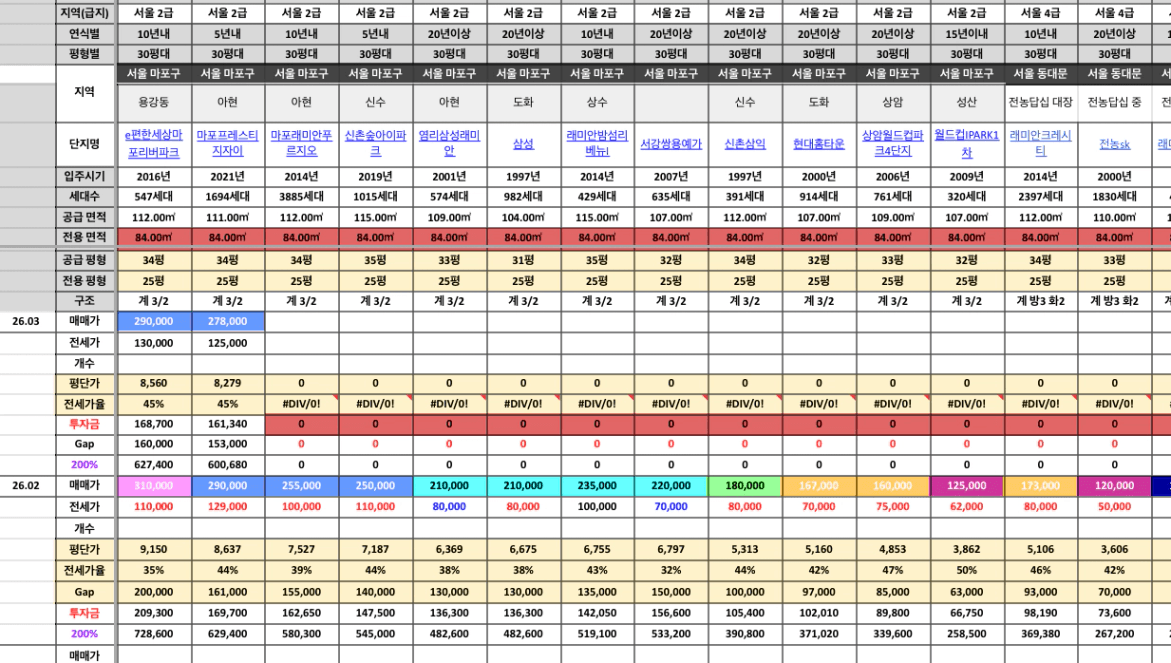Click the 염리삼성래미안 hyperlink
Screen dimensions: 1171x663
[449, 143]
